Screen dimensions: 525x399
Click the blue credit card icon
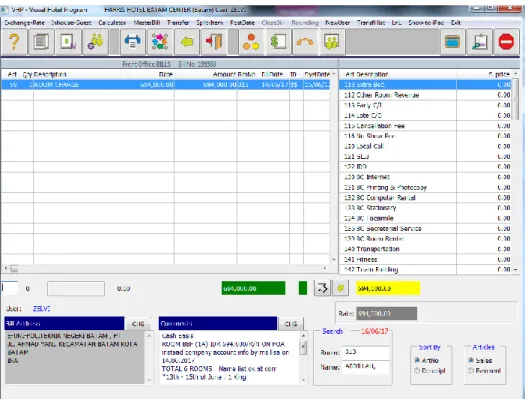(452, 42)
